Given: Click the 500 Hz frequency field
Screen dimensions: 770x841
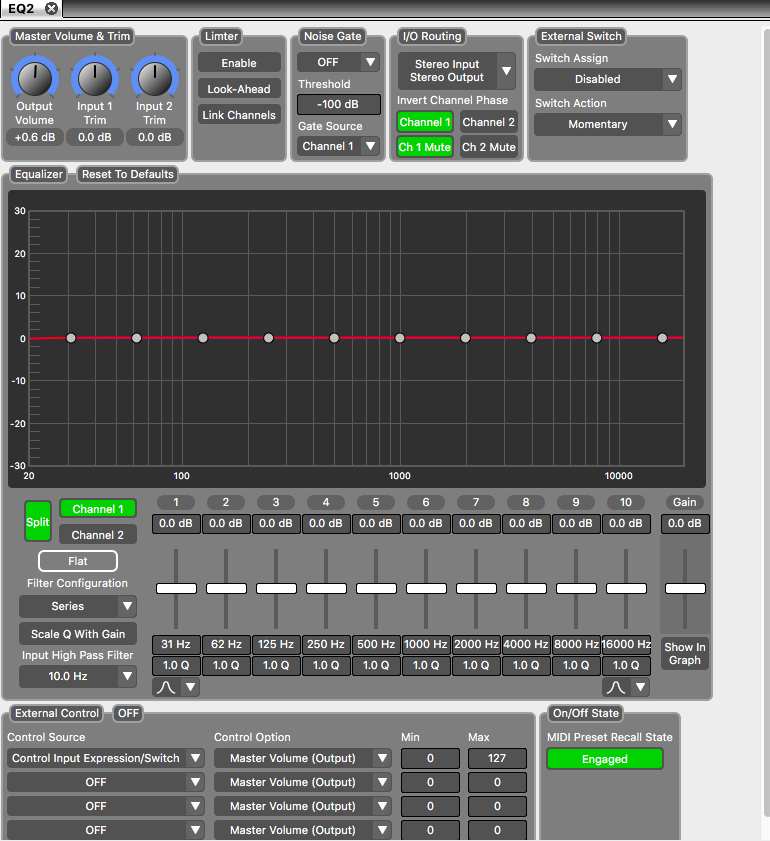Looking at the screenshot, I should tap(376, 645).
